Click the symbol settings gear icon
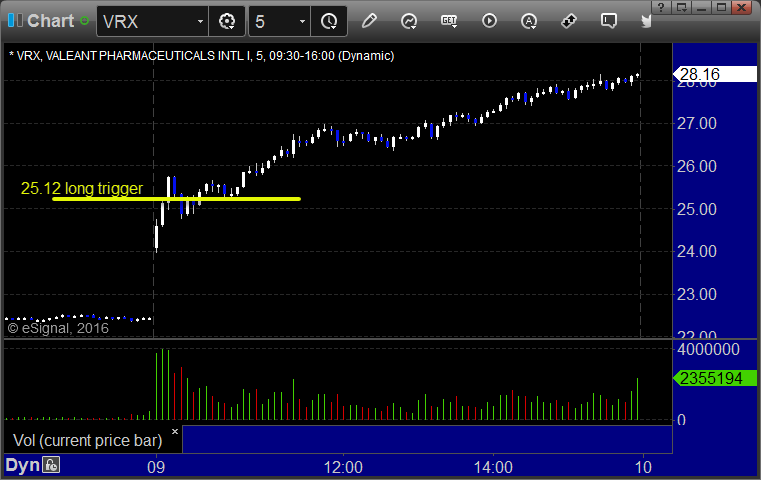Image resolution: width=761 pixels, height=480 pixels. [x=227, y=21]
